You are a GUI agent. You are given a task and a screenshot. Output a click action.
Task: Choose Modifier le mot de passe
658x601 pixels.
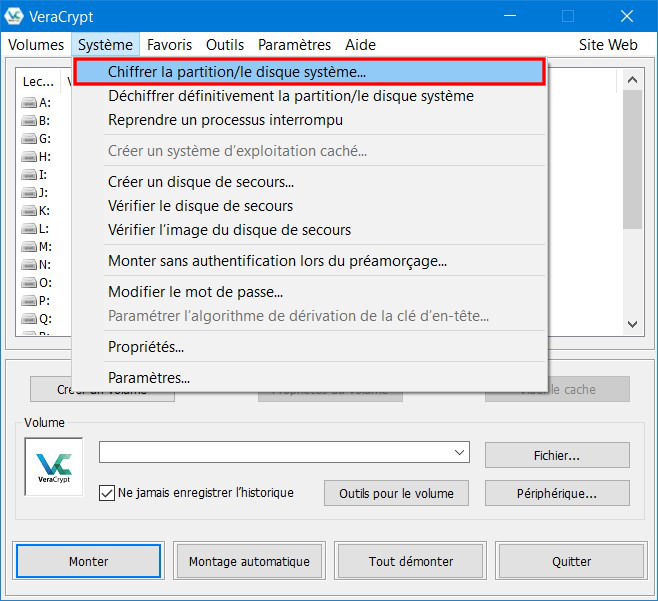[310, 292]
